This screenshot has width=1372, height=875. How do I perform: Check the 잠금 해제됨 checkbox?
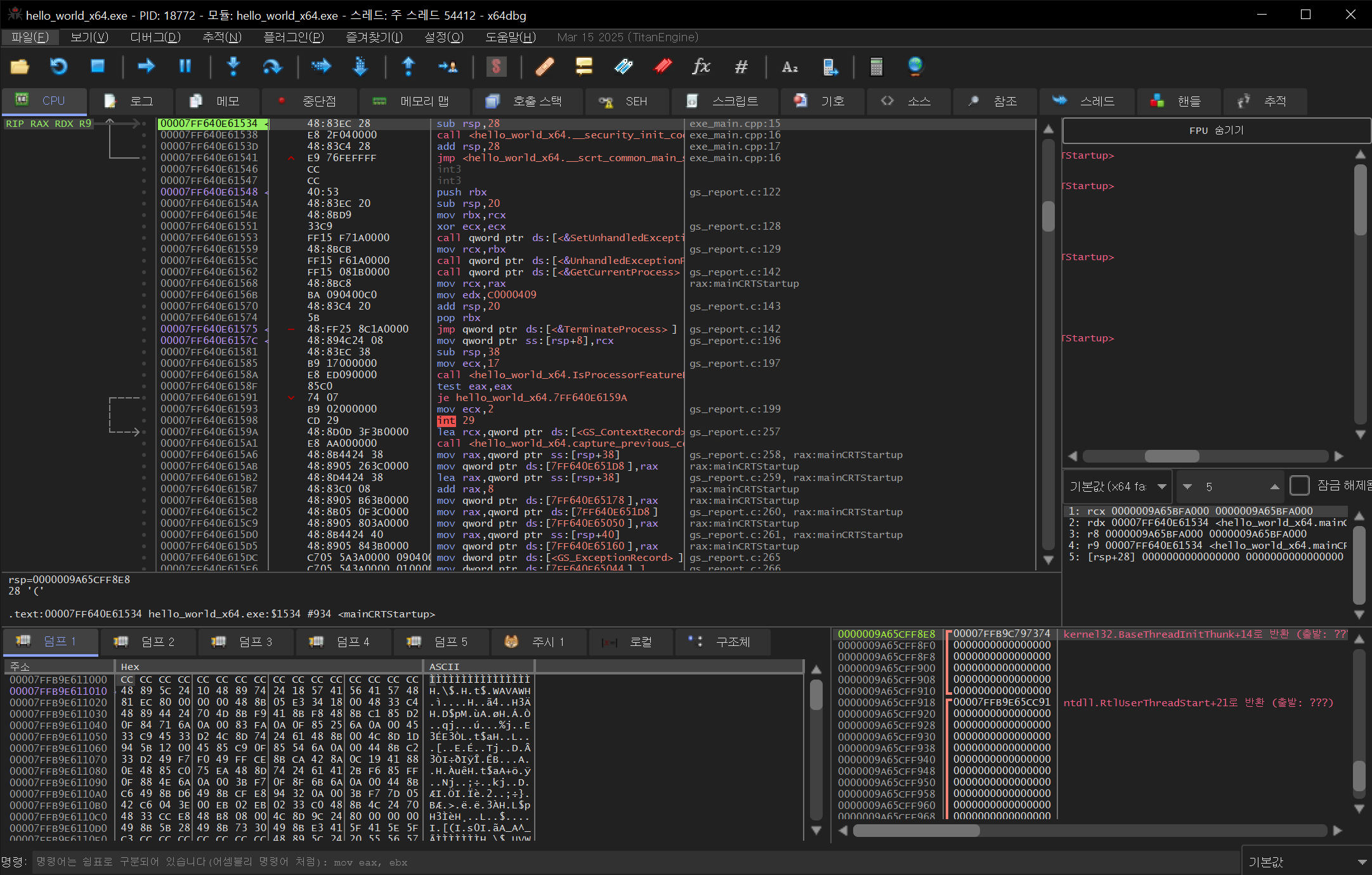(1300, 485)
